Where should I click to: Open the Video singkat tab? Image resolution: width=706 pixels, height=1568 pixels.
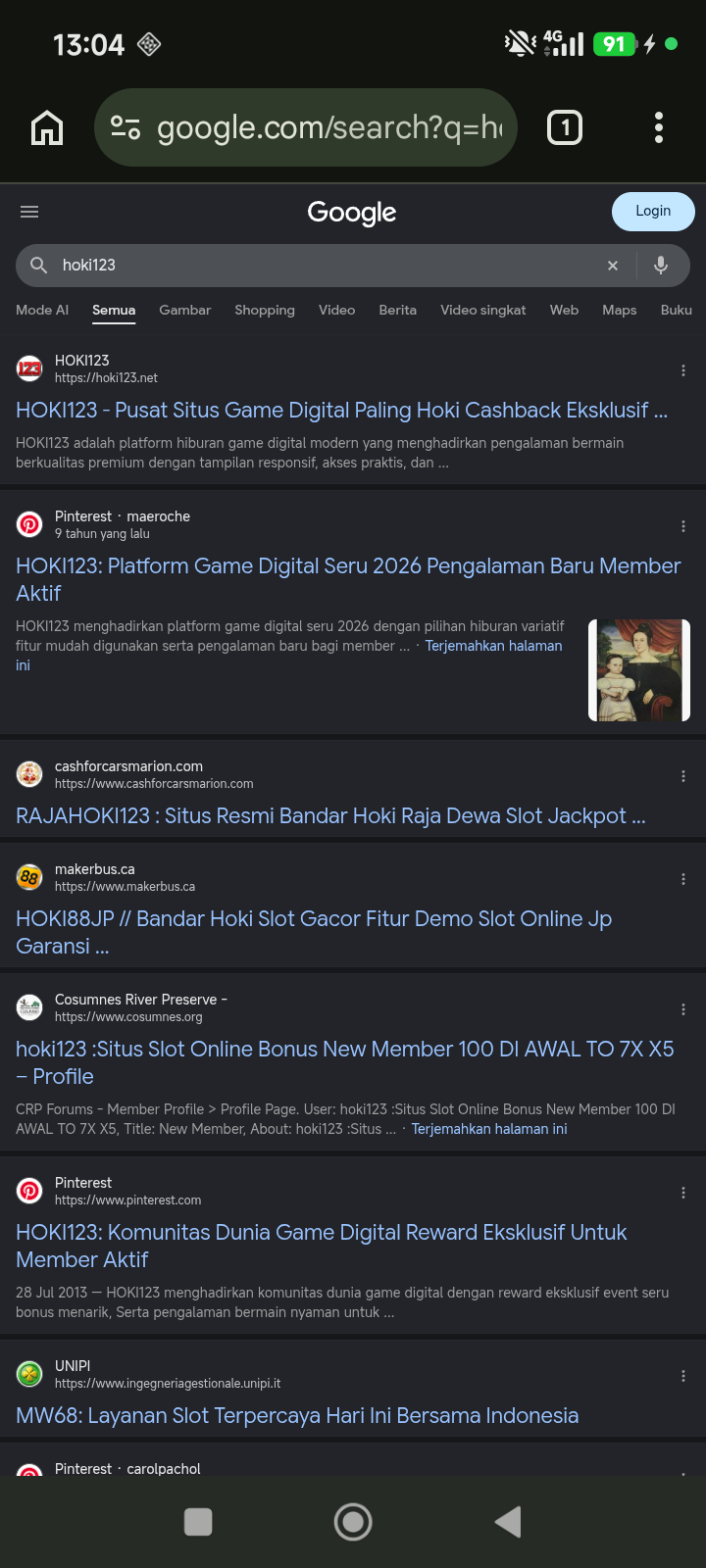483,310
